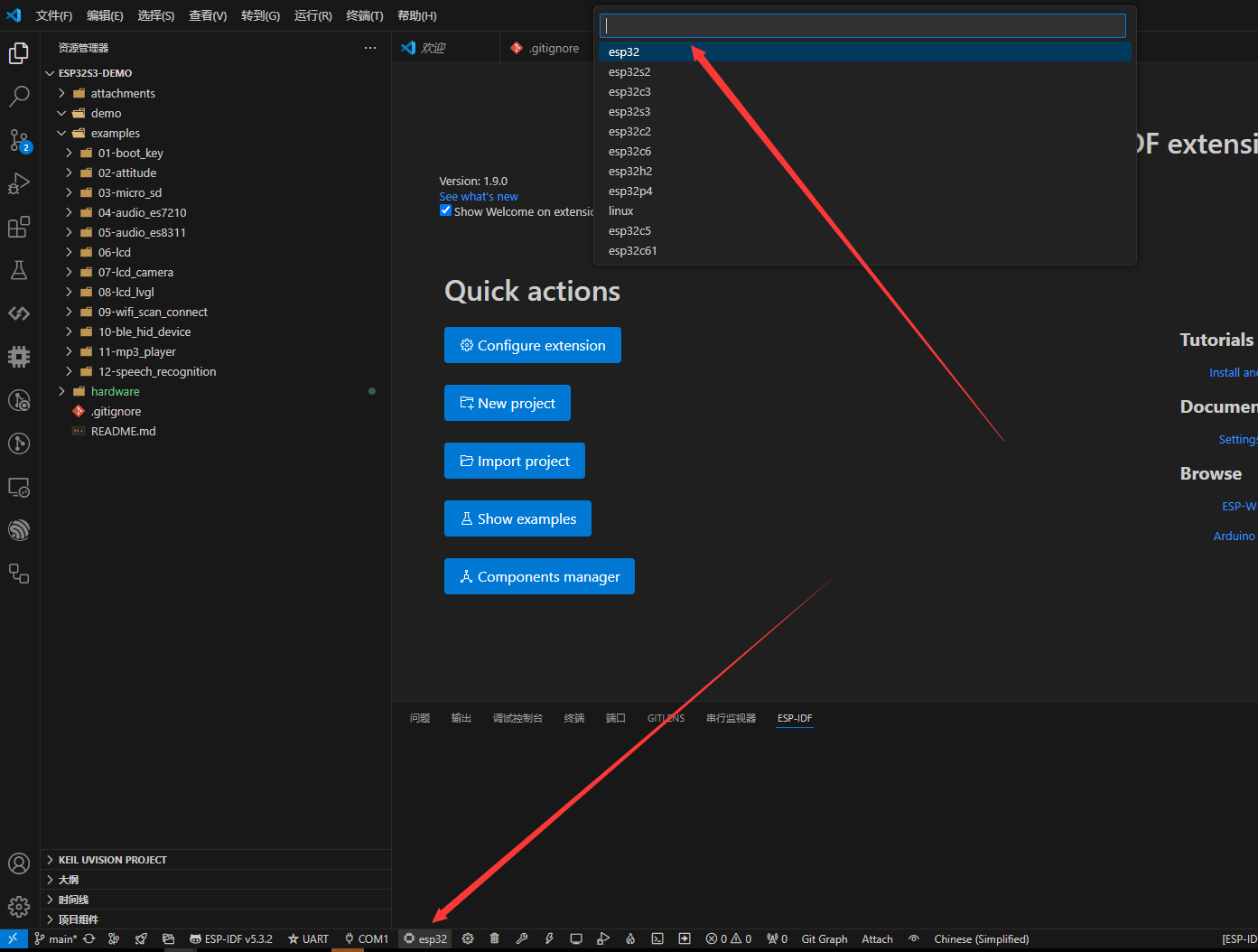Viewport: 1258px width, 952px height.
Task: Click the Configure extension button
Action: [x=532, y=345]
